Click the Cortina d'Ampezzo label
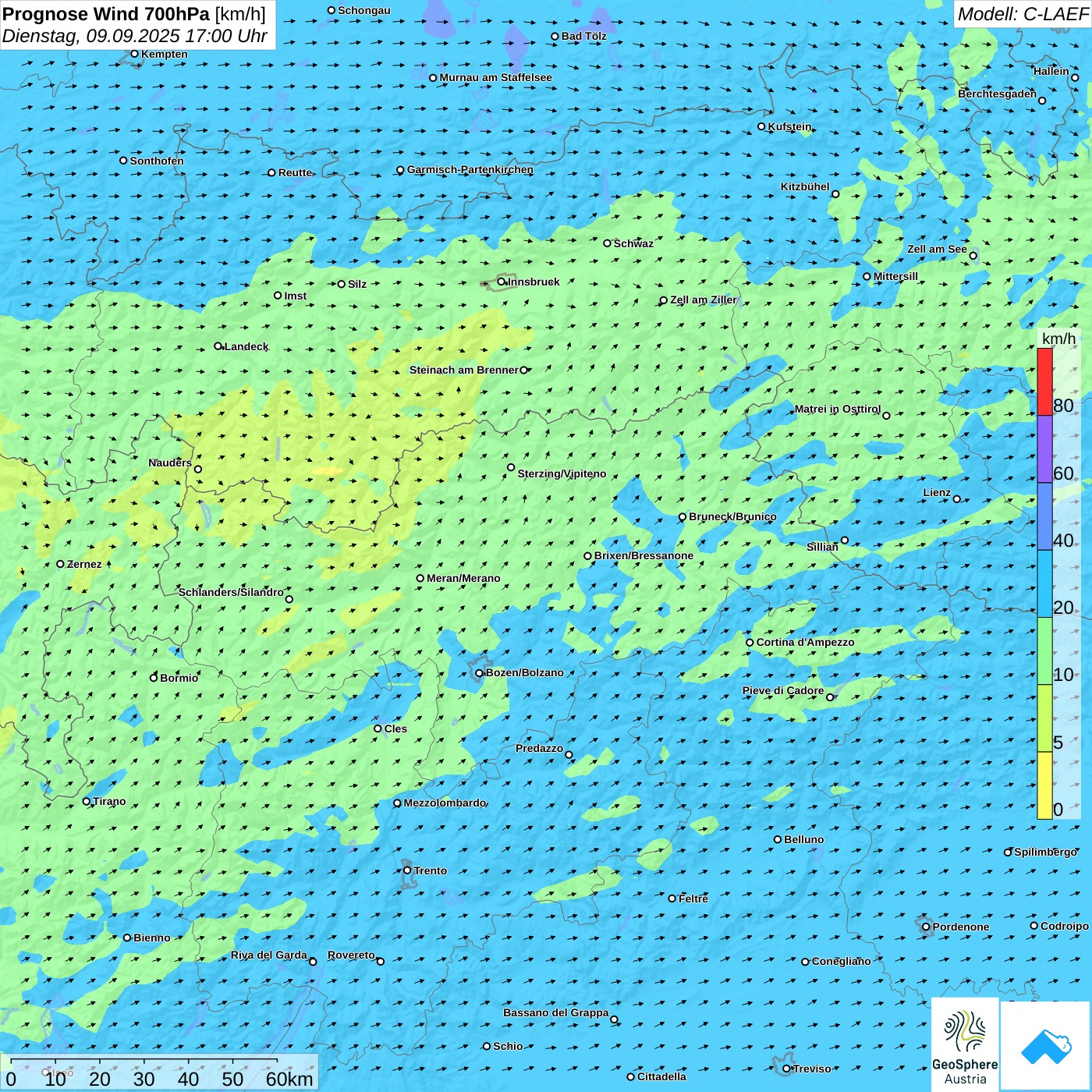1092x1092 pixels. (x=805, y=642)
